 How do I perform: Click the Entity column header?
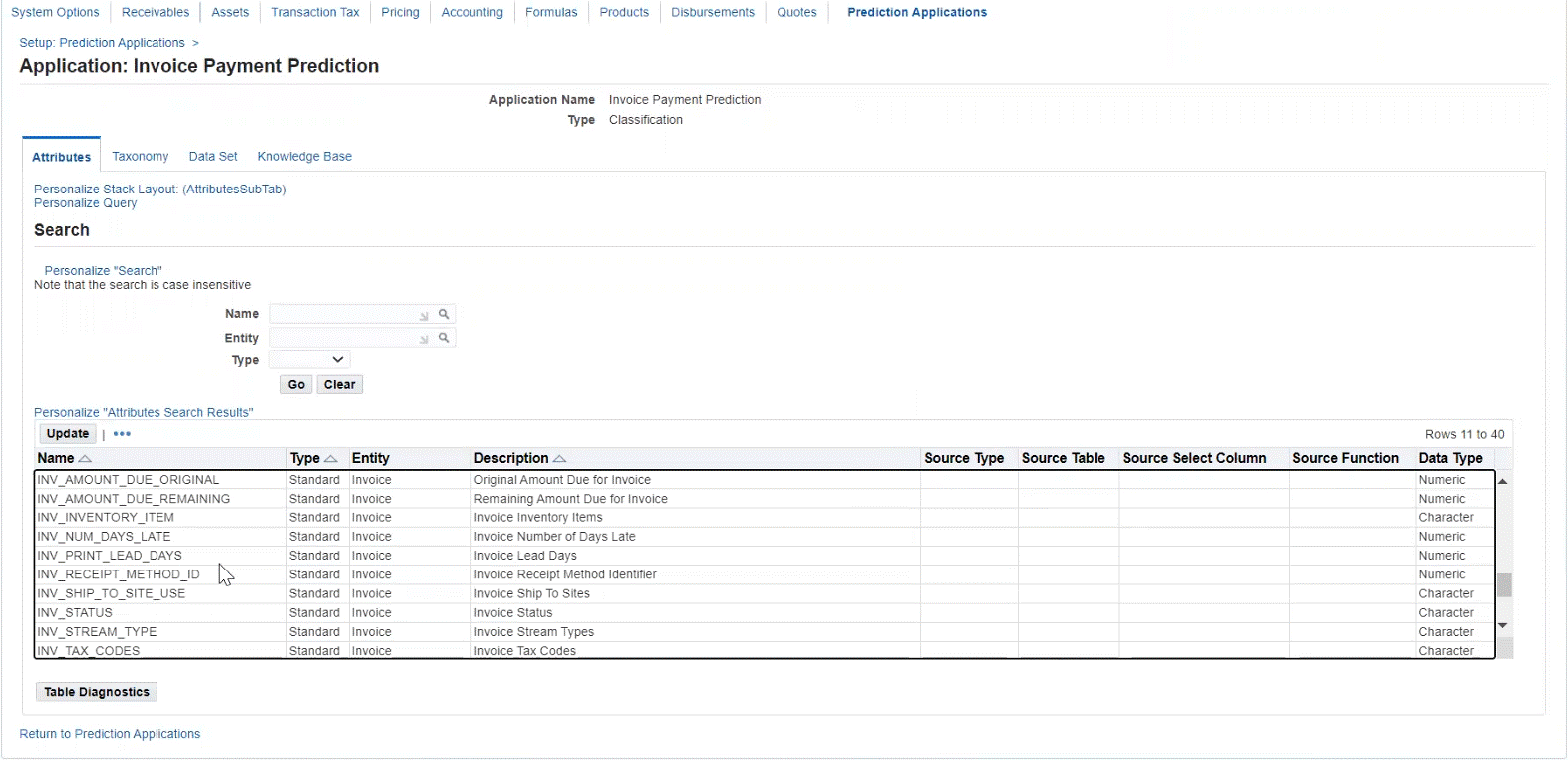(x=371, y=459)
